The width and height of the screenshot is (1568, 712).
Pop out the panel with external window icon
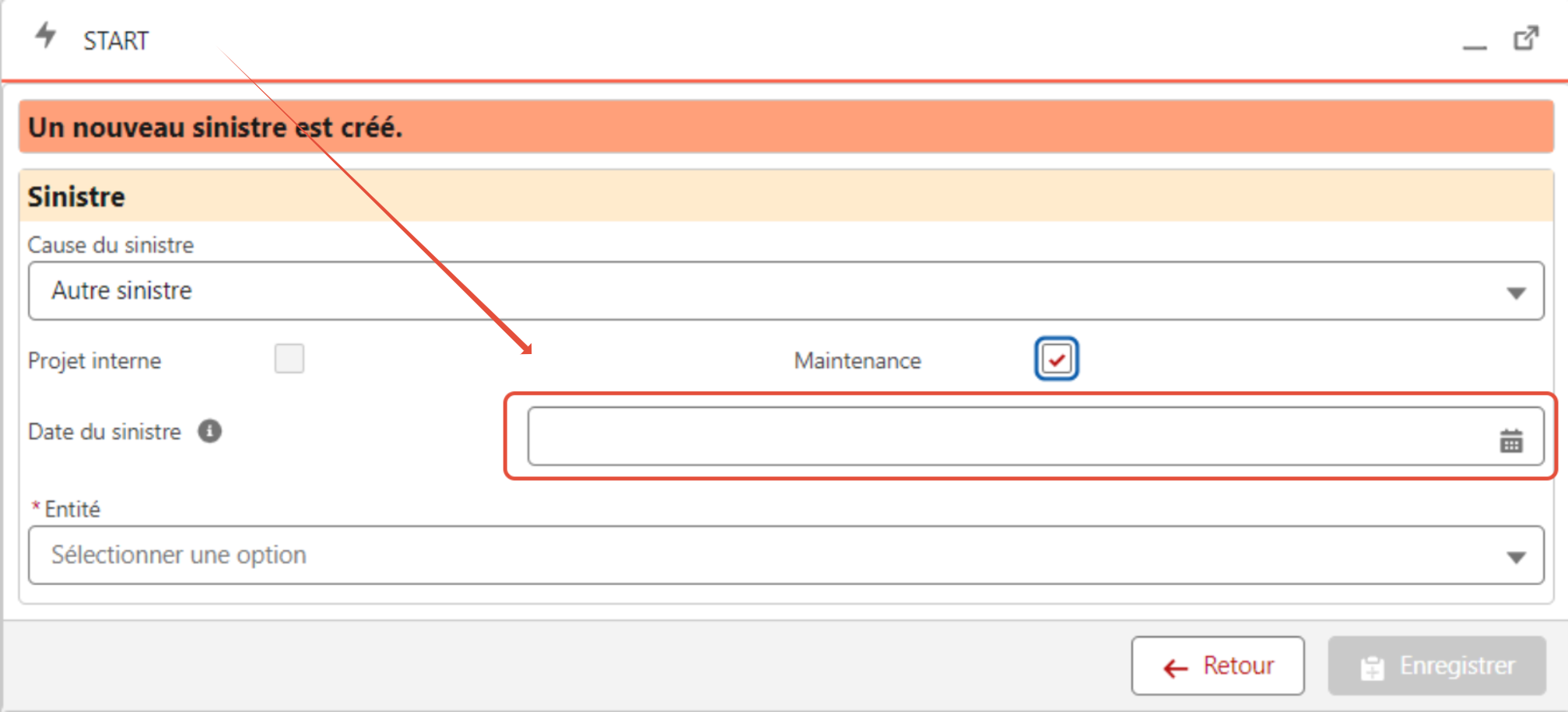tap(1526, 38)
